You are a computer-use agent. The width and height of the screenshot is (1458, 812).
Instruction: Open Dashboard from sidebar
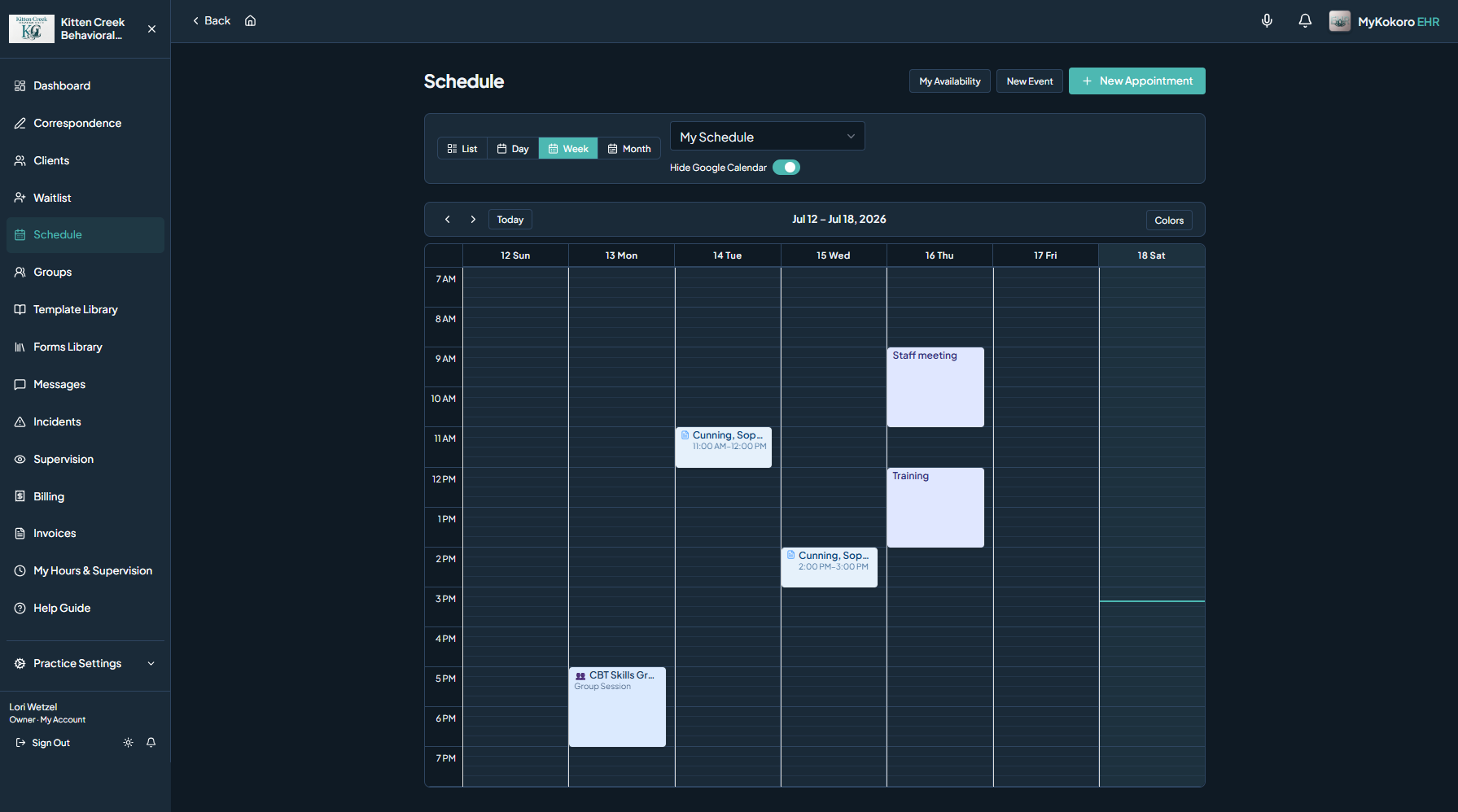pyautogui.click(x=85, y=85)
